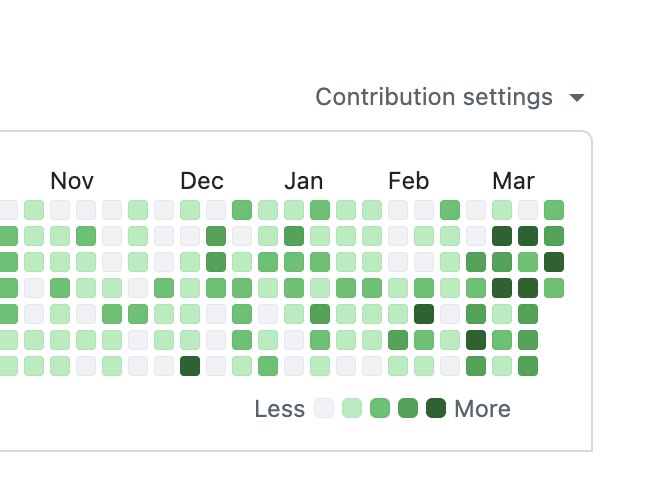Click the arrow beside Contribution settings
646x498 pixels.
click(576, 98)
